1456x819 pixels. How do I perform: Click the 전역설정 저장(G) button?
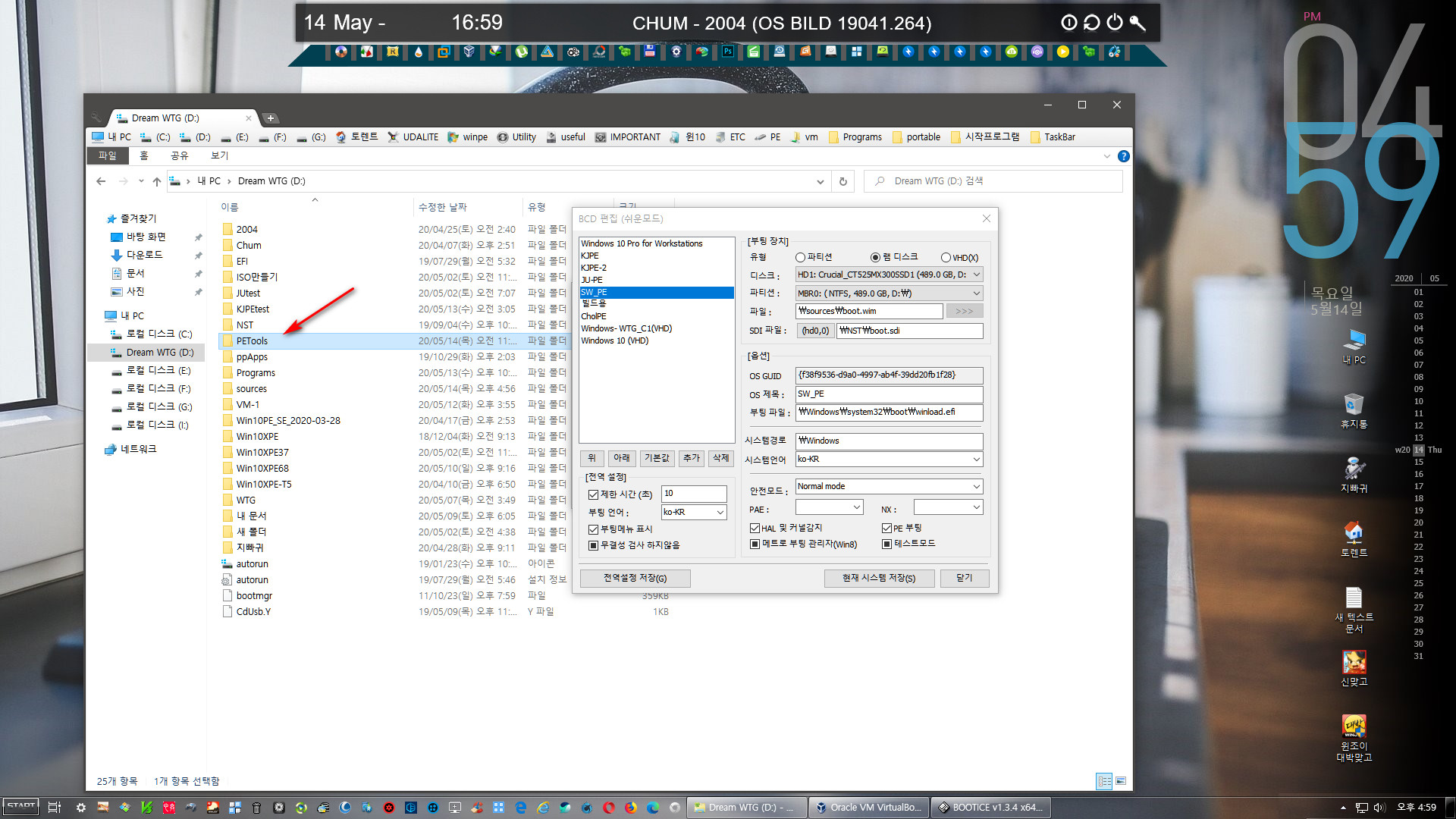(635, 578)
